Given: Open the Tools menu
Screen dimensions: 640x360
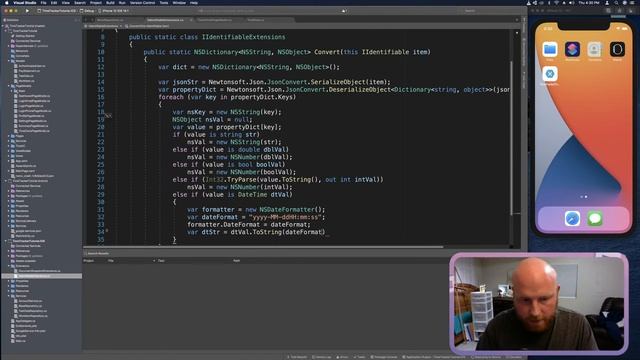Looking at the screenshot, I should (164, 2).
